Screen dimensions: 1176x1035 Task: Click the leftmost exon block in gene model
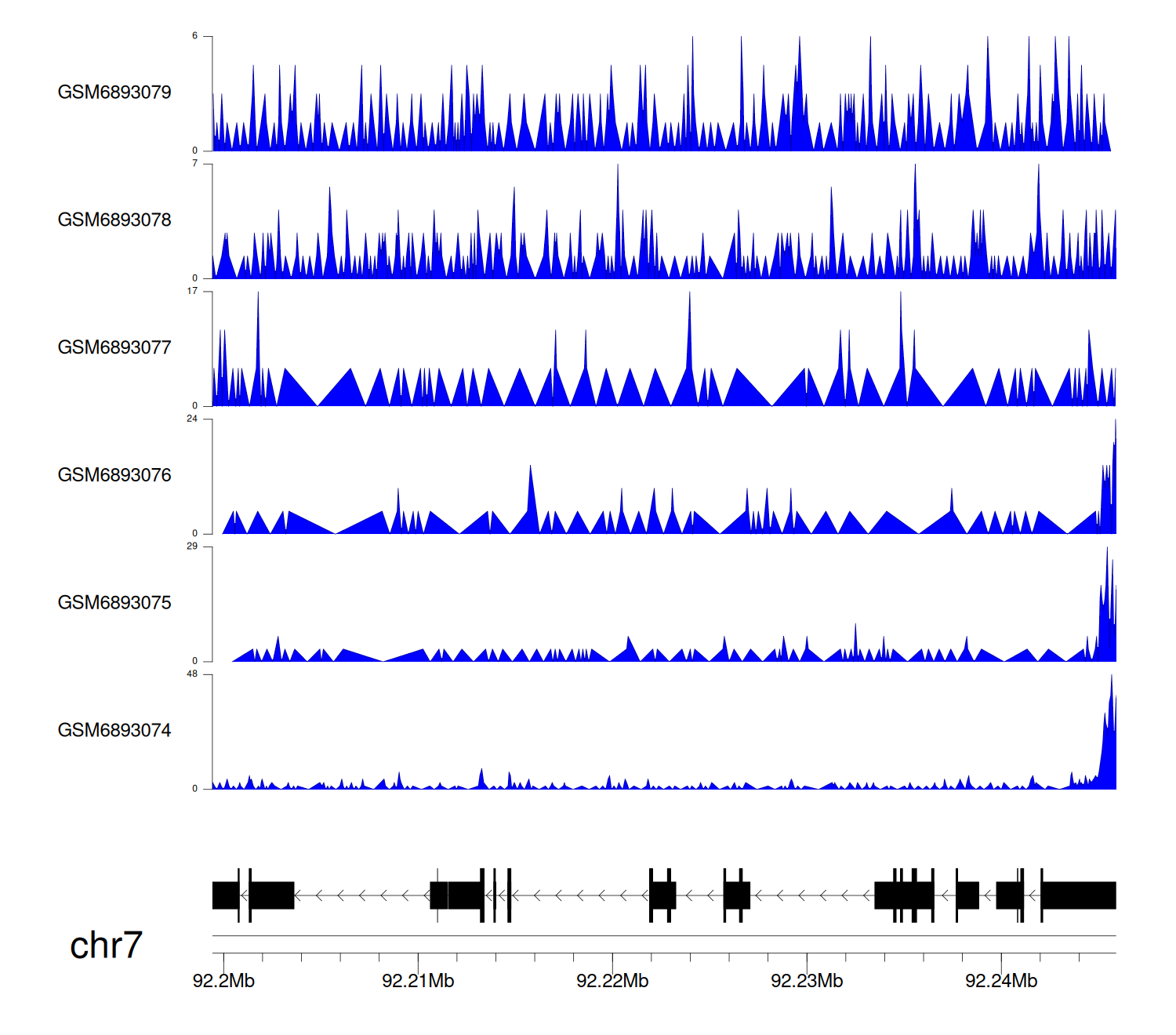(x=225, y=895)
